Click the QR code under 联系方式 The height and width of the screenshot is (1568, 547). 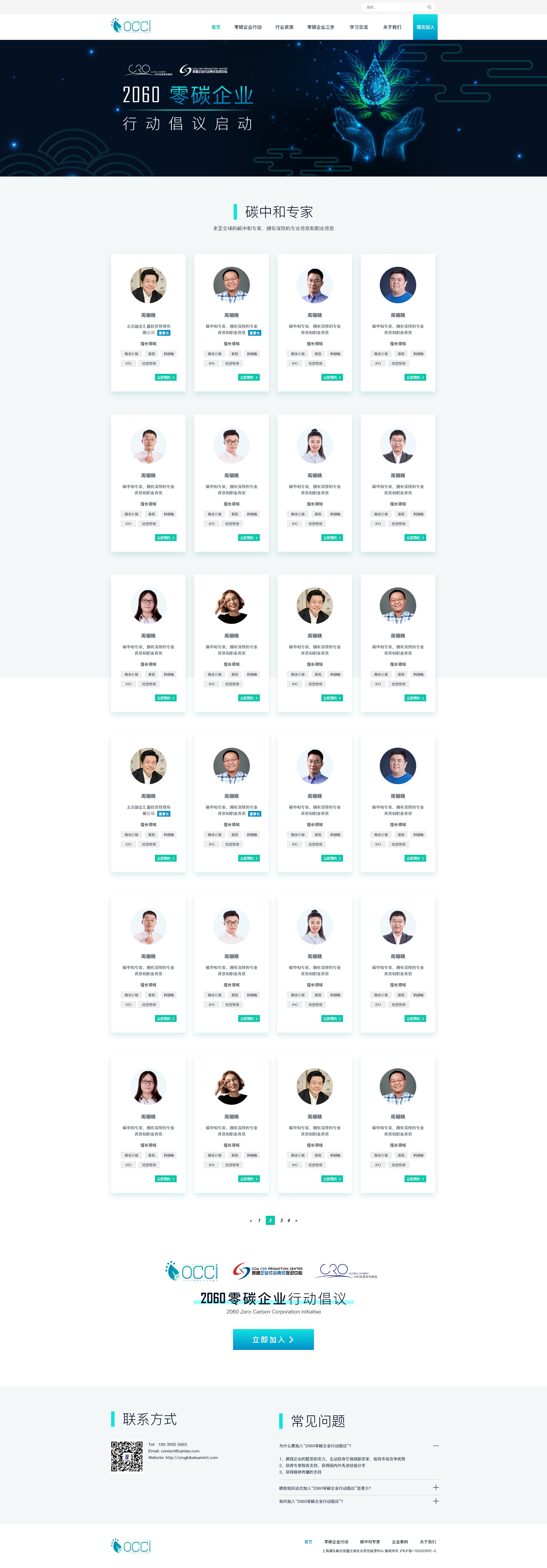pyautogui.click(x=127, y=1456)
